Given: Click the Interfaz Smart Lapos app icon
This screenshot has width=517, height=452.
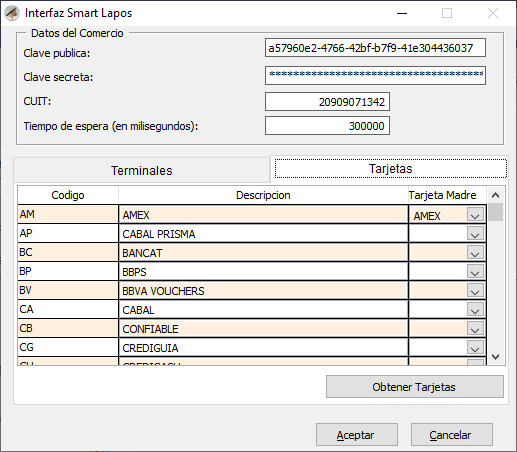Looking at the screenshot, I should (12, 13).
